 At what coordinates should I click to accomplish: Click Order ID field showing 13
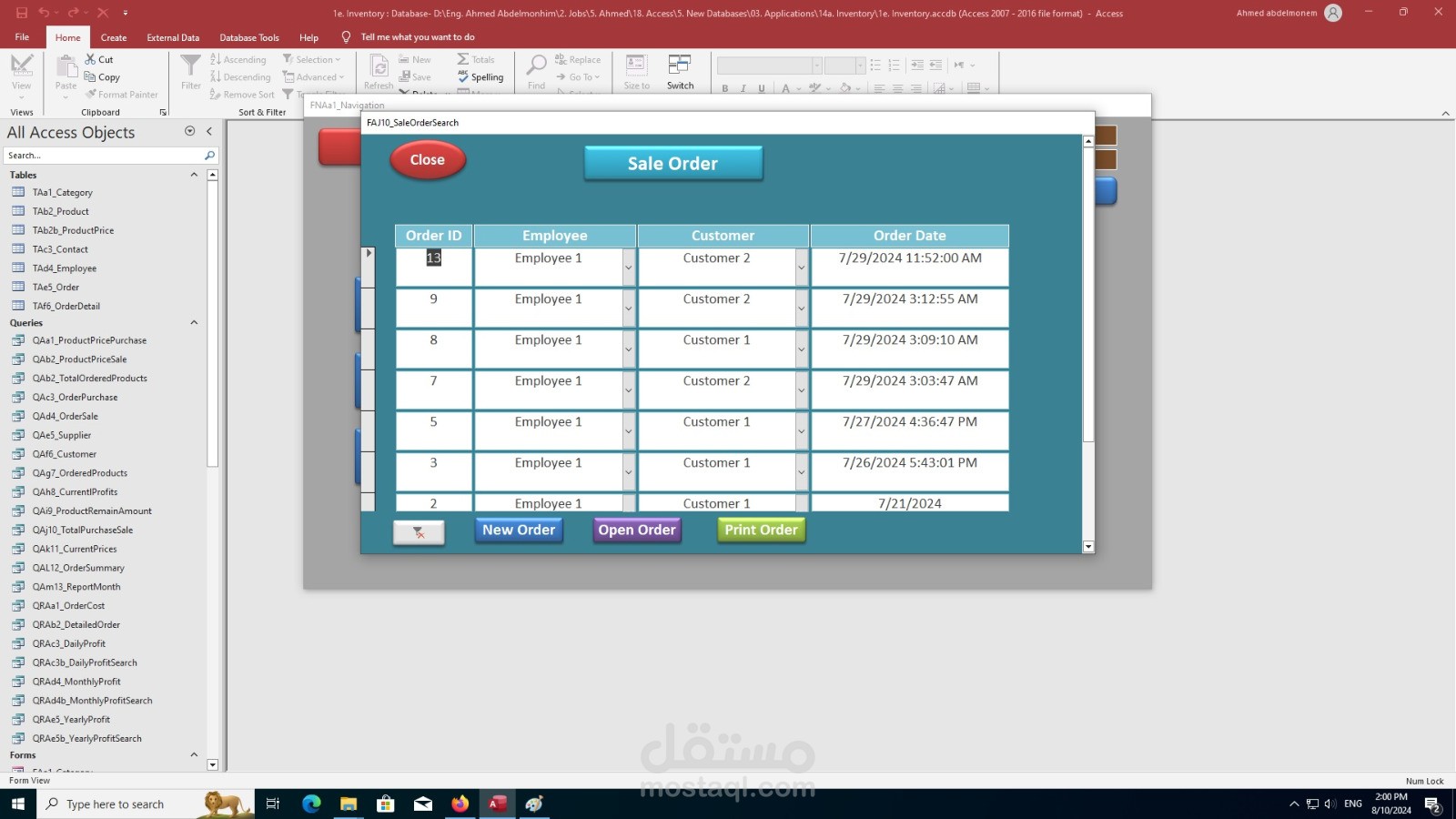tap(434, 268)
